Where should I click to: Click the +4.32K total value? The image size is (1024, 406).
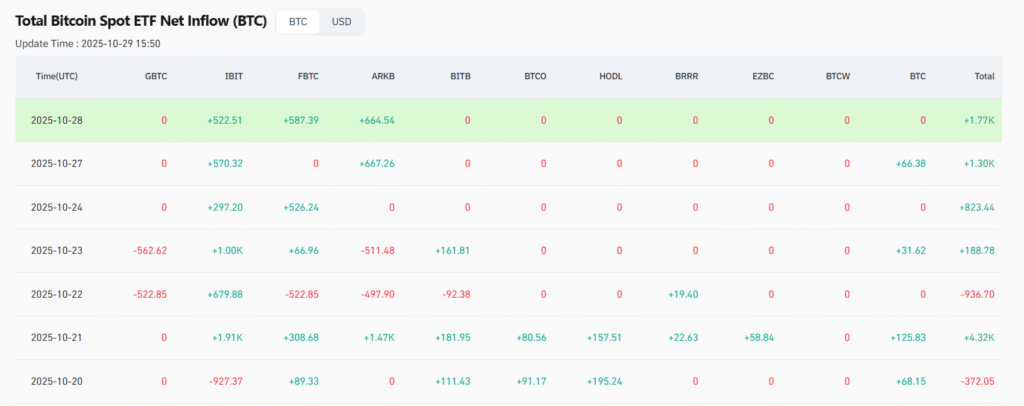[x=976, y=338]
